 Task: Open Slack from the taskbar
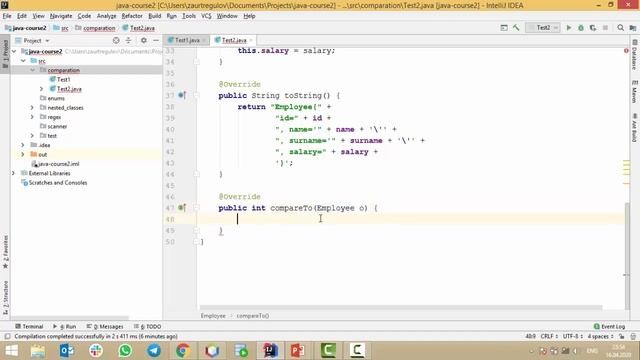[x=96, y=350]
